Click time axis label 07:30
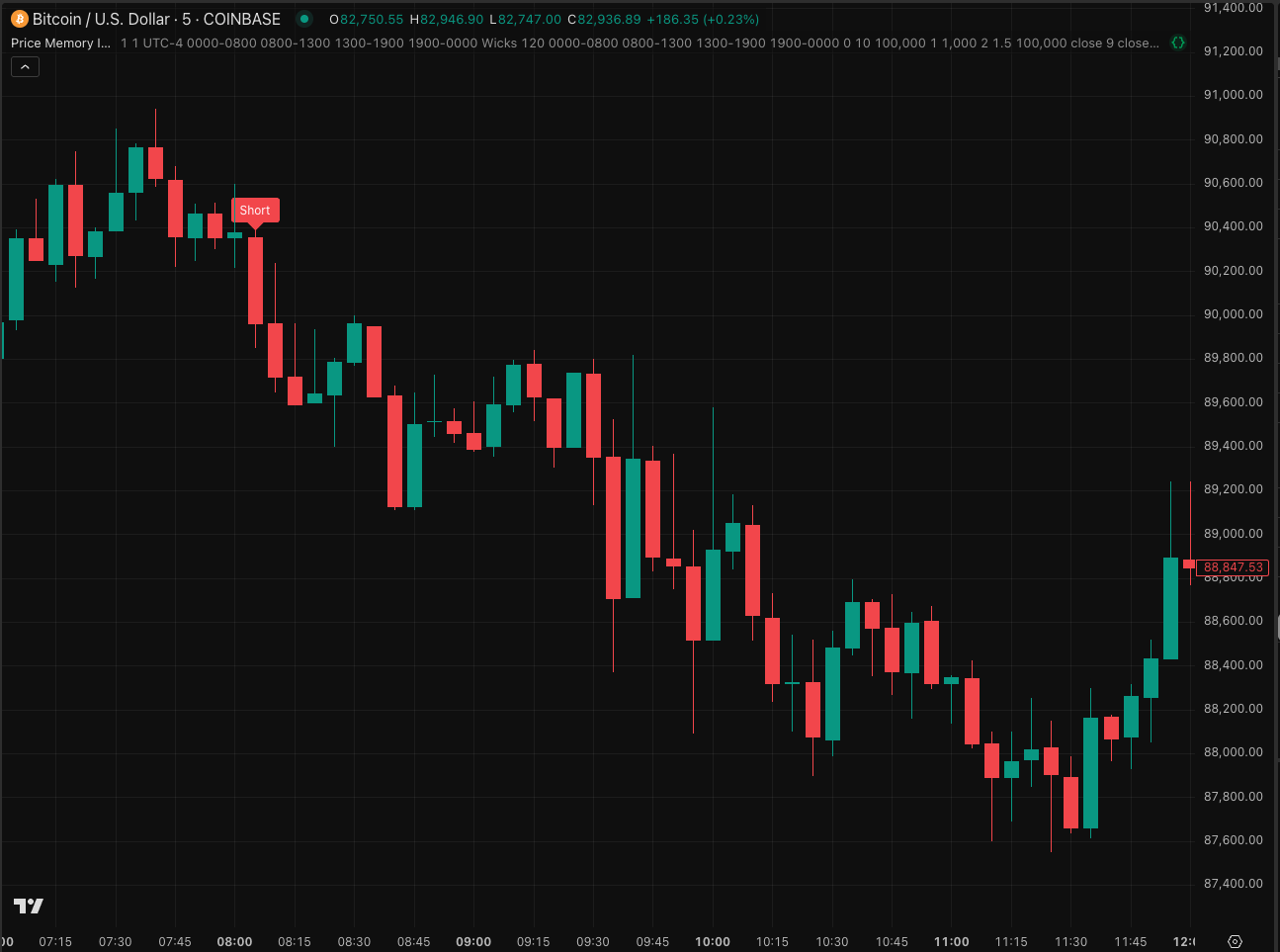1280x952 pixels. 116,941
